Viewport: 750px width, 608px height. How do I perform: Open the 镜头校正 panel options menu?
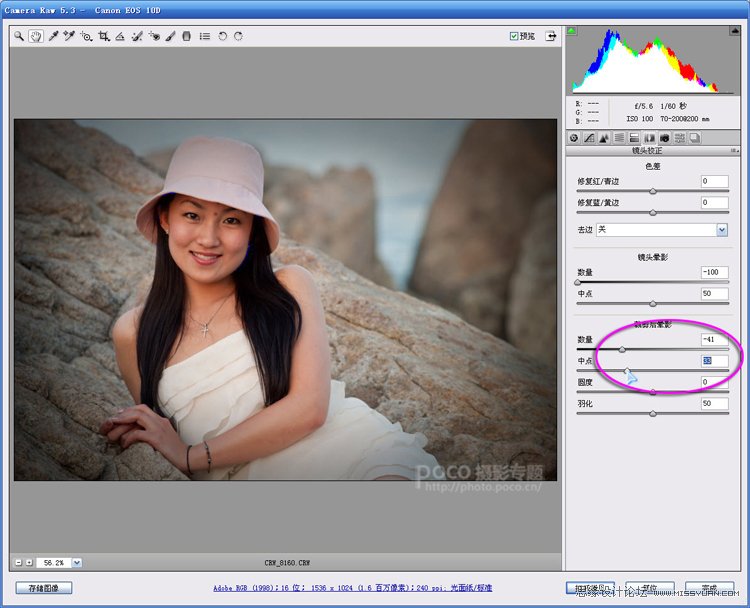tap(734, 151)
